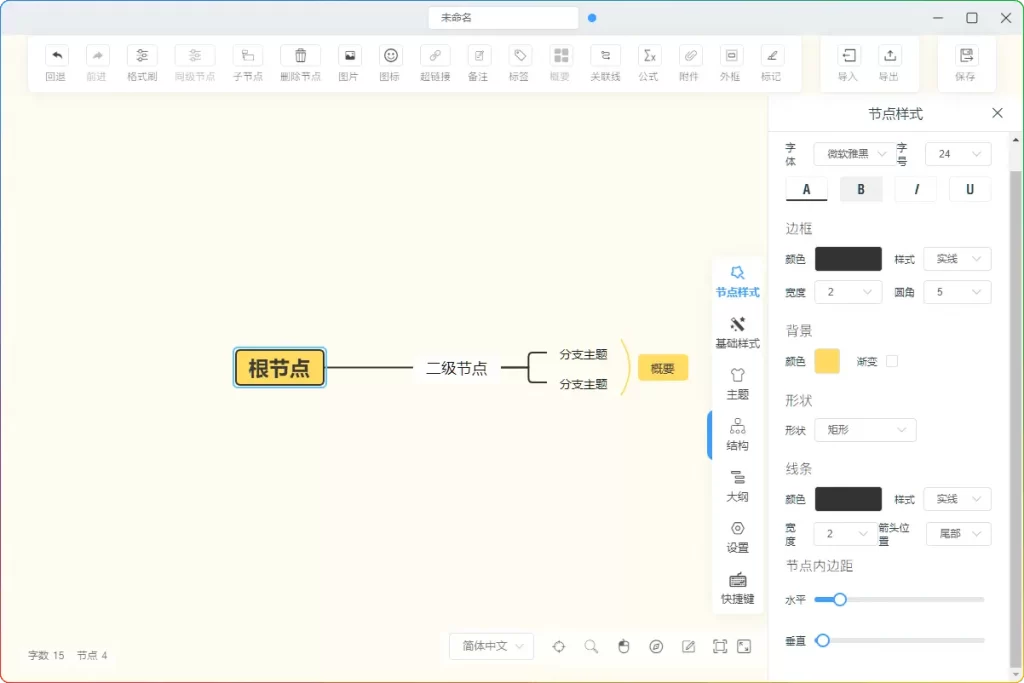
Task: Open the 主题 theme sidebar tab
Action: click(737, 384)
